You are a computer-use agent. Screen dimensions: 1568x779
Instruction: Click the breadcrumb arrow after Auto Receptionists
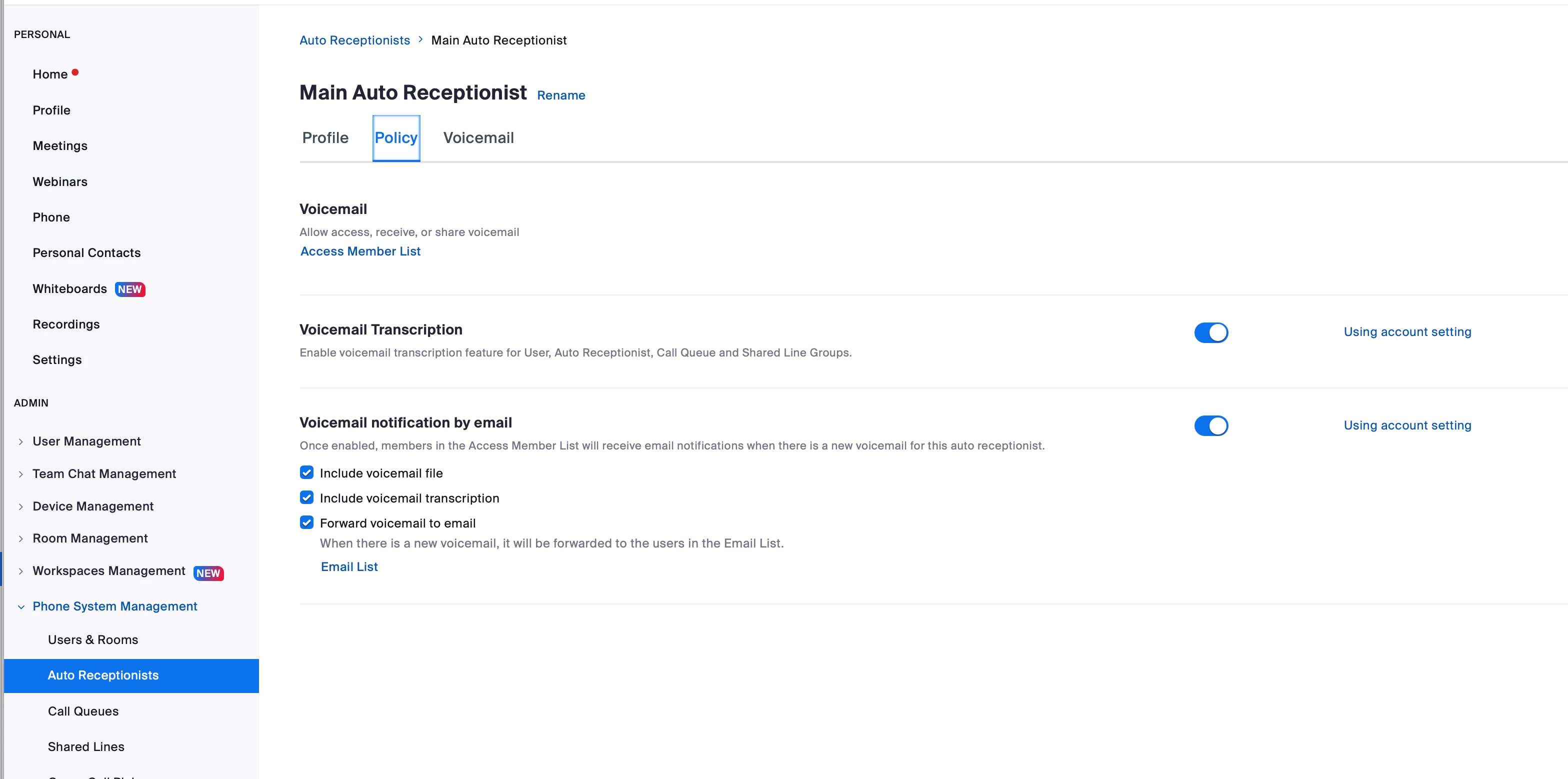tap(420, 39)
